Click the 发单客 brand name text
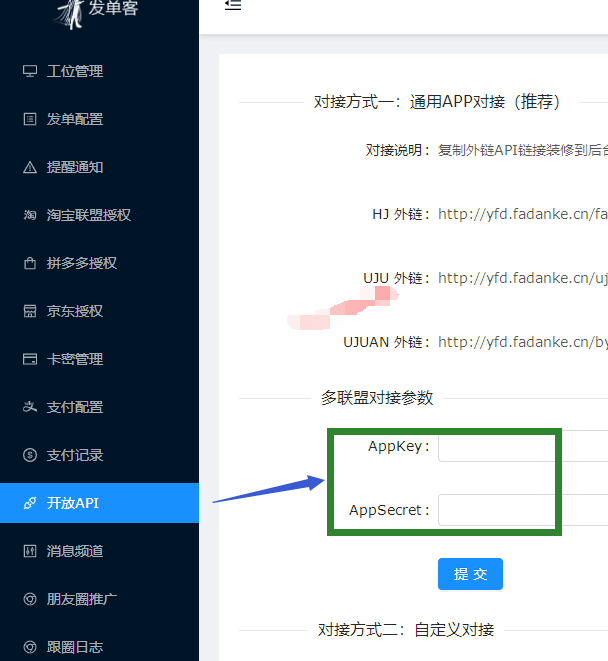This screenshot has height=661, width=608. coord(113,8)
